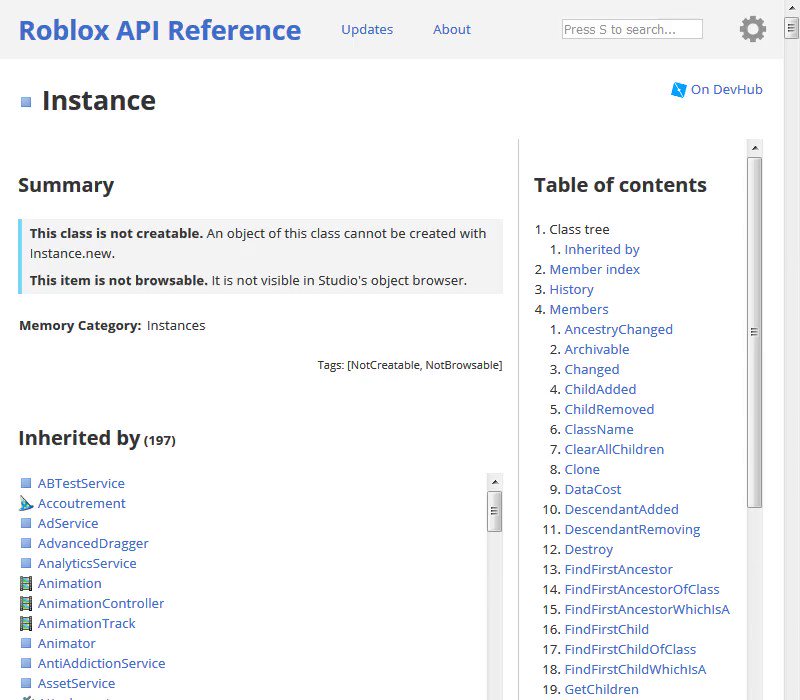The width and height of the screenshot is (800, 700).
Task: Click the Tags: [NotCreatable, NotBrowsable] text
Action: [410, 365]
